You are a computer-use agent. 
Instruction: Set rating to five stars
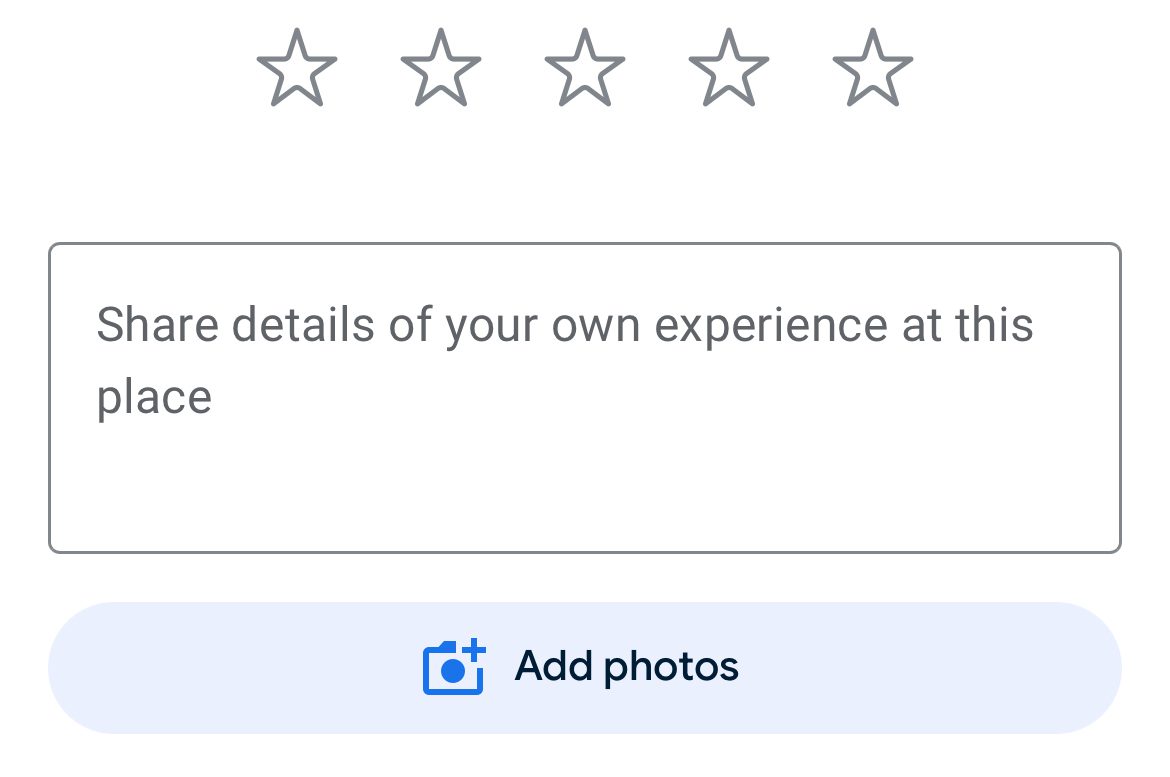pos(873,68)
